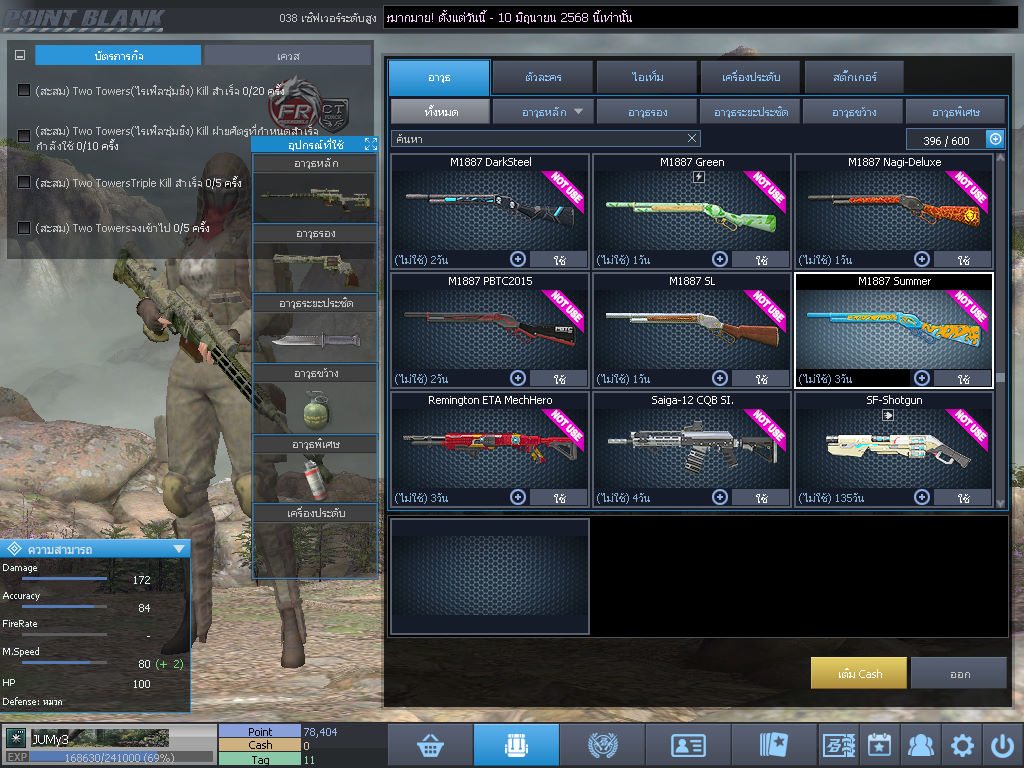This screenshot has width=1024, height=768.
Task: Select the อาวุธระยะประชิด filter tab
Action: click(x=751, y=112)
